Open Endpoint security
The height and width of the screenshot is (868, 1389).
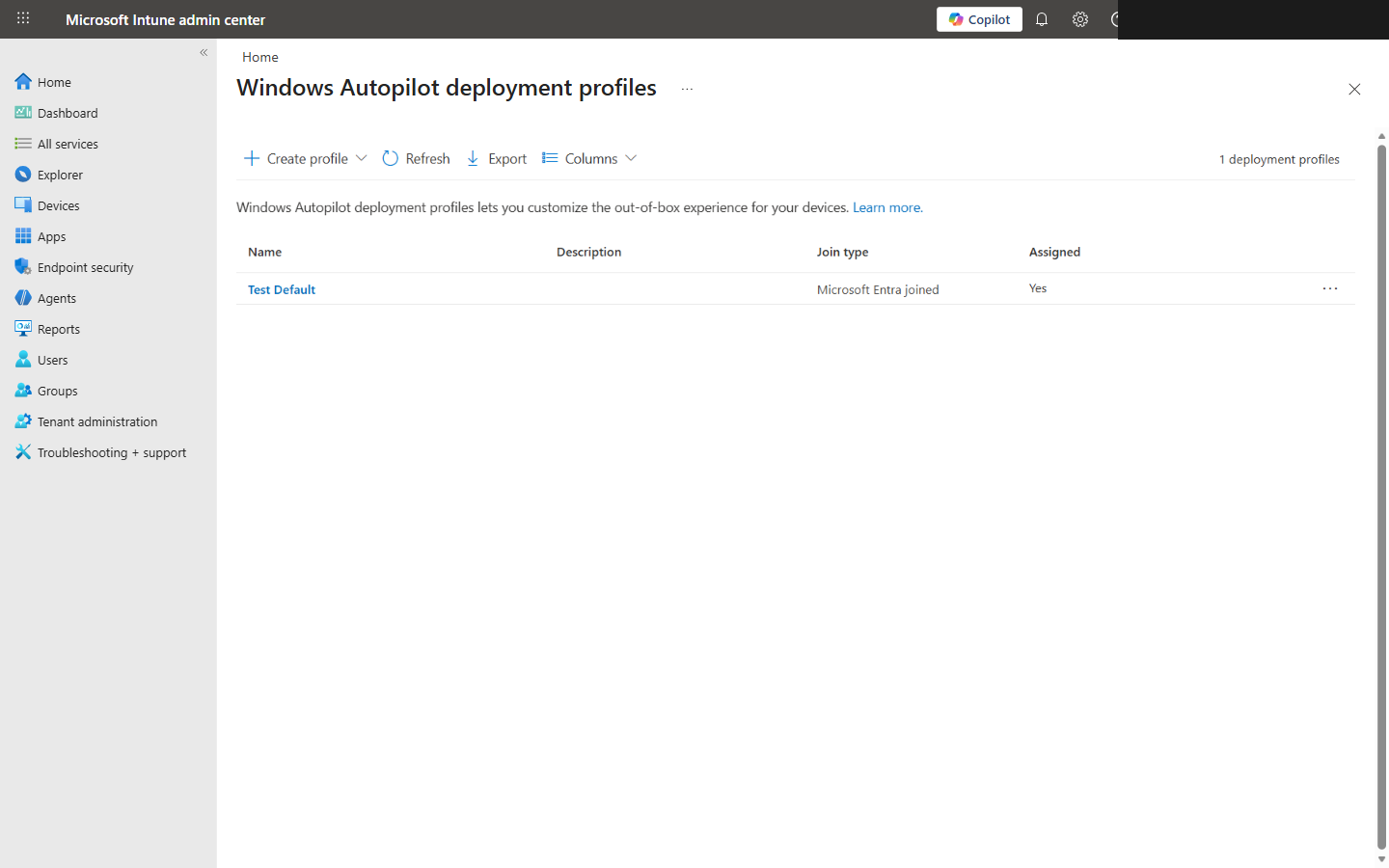(85, 266)
